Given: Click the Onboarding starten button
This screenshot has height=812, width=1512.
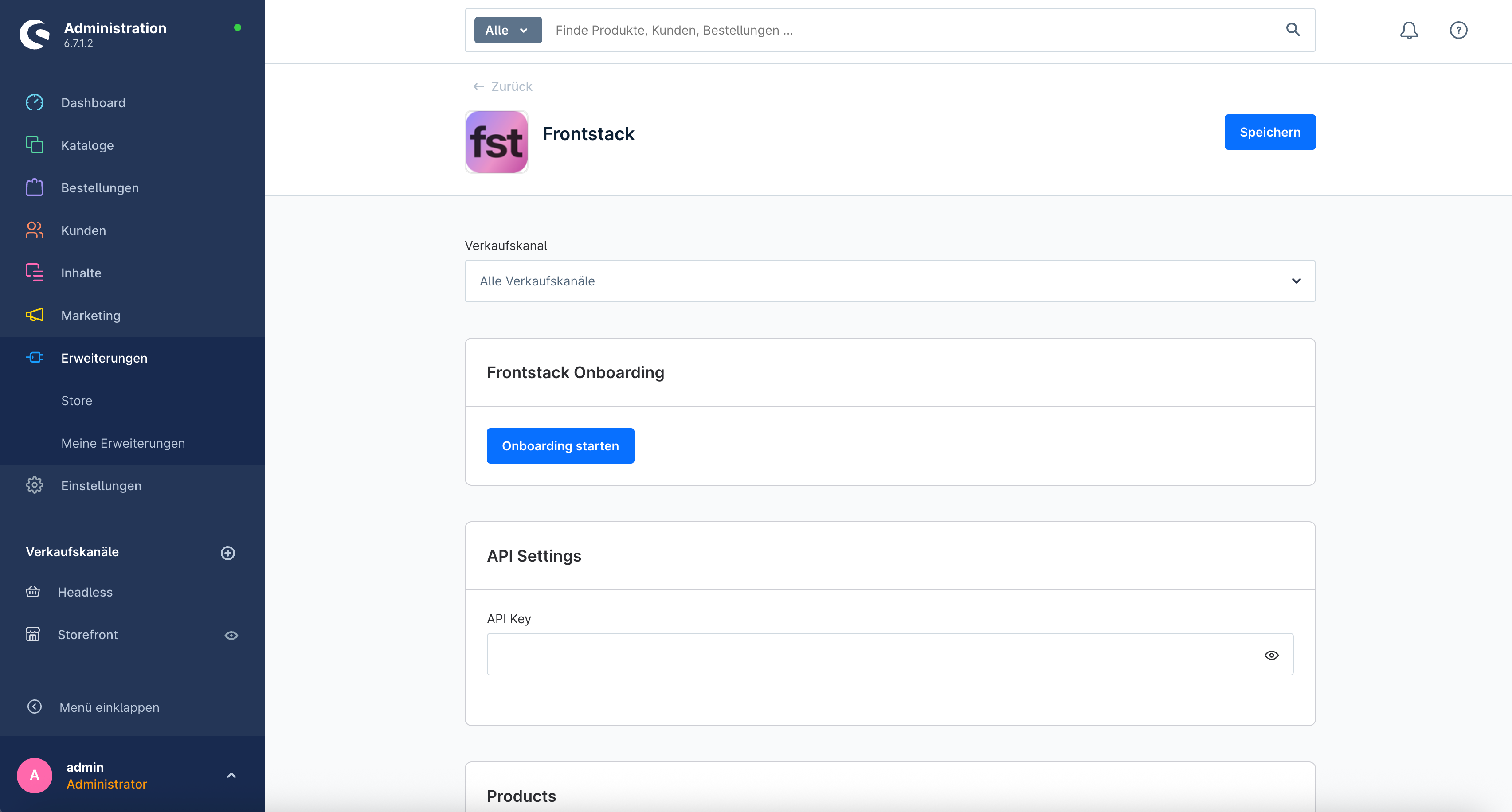Looking at the screenshot, I should (560, 446).
